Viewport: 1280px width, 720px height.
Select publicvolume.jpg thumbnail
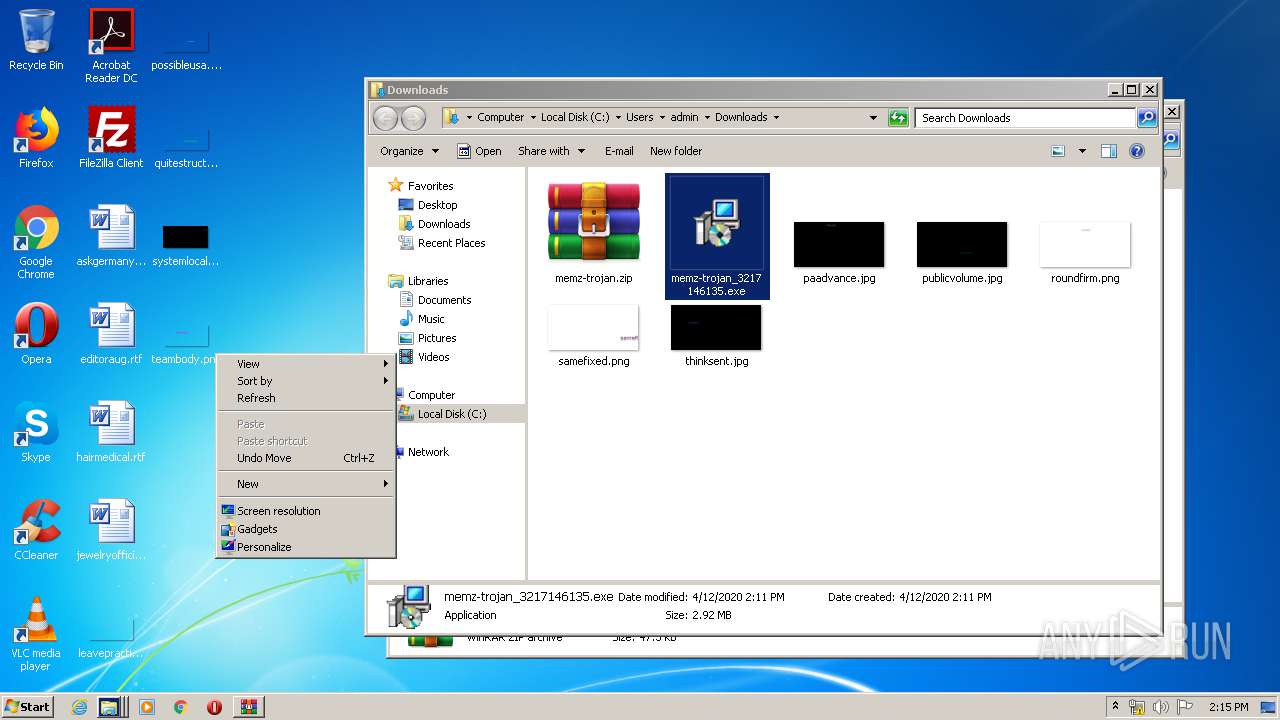coord(962,253)
